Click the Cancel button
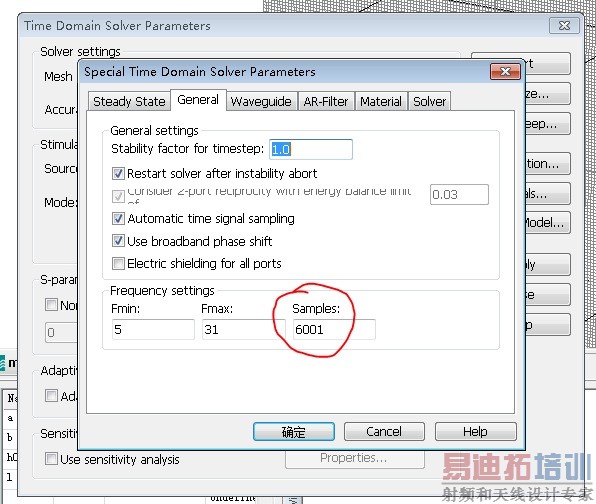 [384, 432]
